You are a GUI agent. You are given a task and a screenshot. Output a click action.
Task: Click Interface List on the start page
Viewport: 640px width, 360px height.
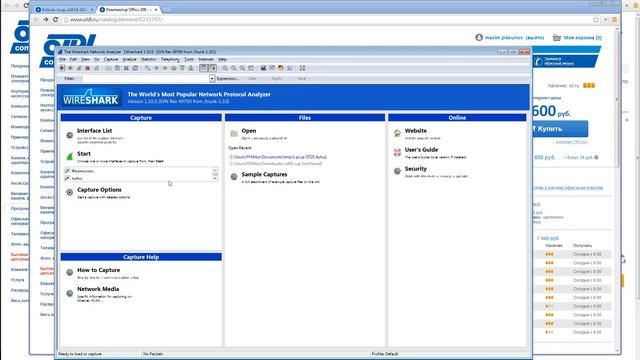pos(94,131)
